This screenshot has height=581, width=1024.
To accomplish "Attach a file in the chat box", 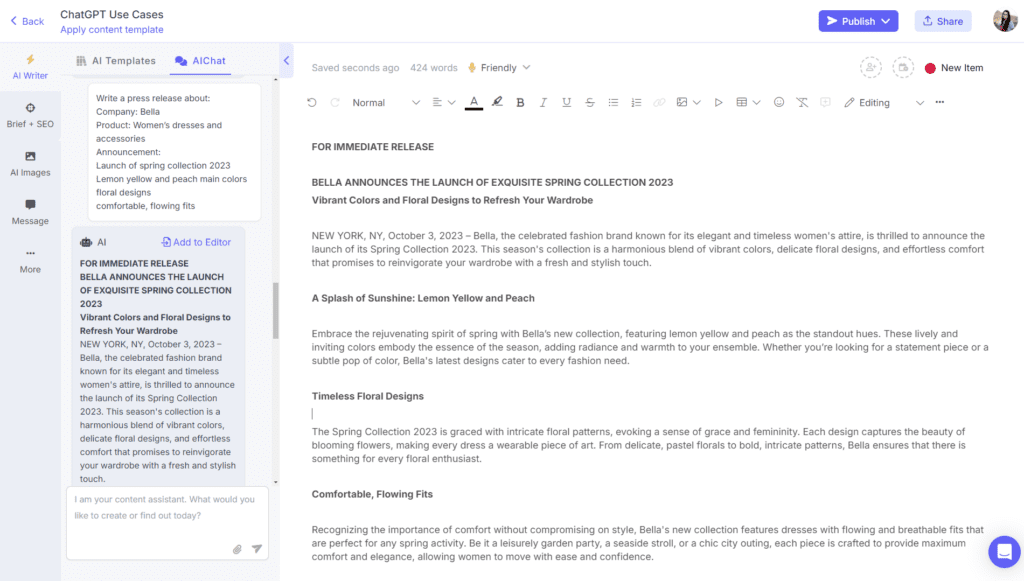I will [237, 549].
